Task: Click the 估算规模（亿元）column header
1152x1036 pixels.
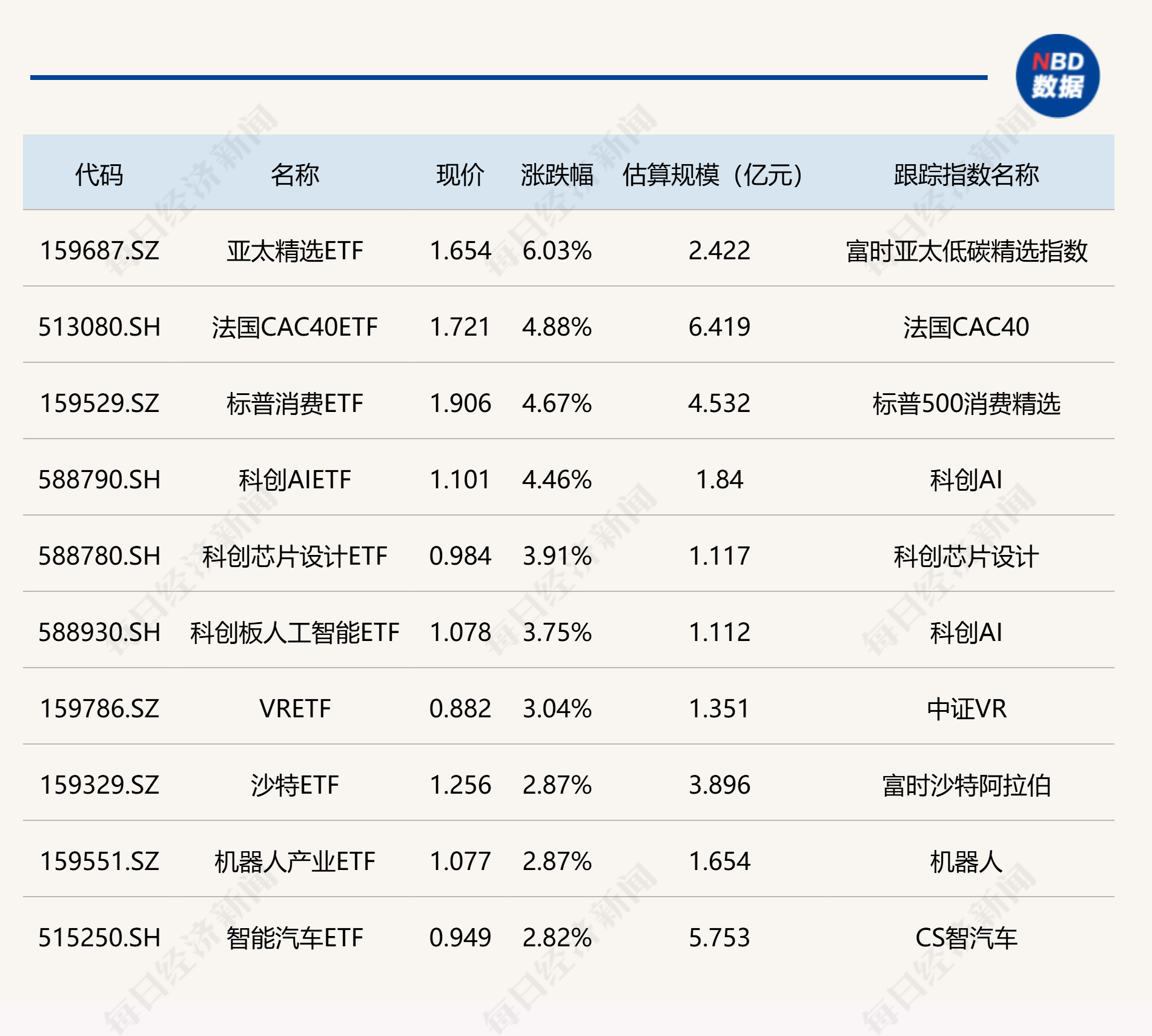Action: click(713, 173)
